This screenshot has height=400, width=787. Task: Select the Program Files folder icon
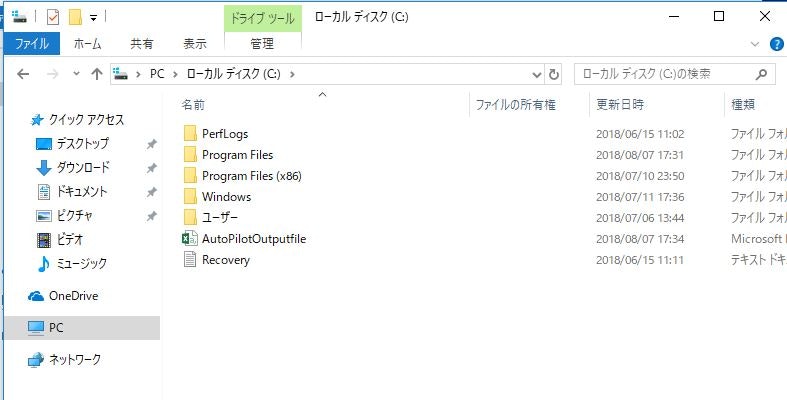click(190, 155)
